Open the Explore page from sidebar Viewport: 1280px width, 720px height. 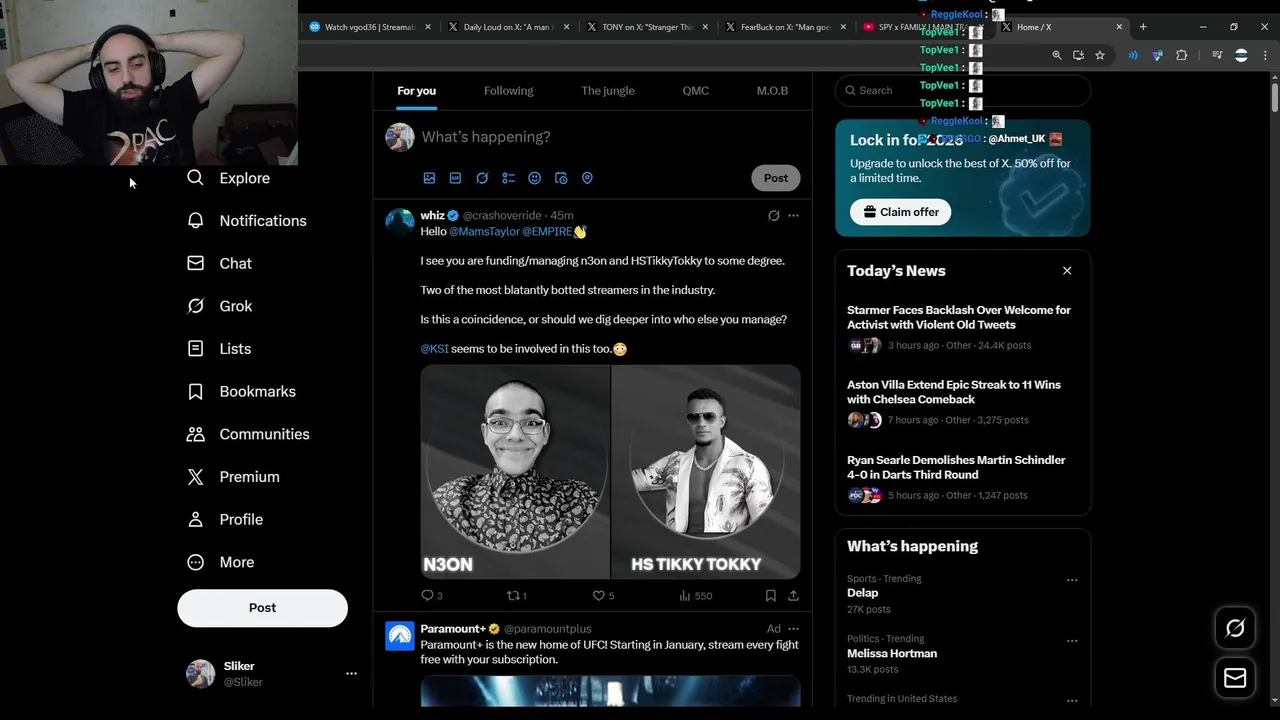[229, 178]
